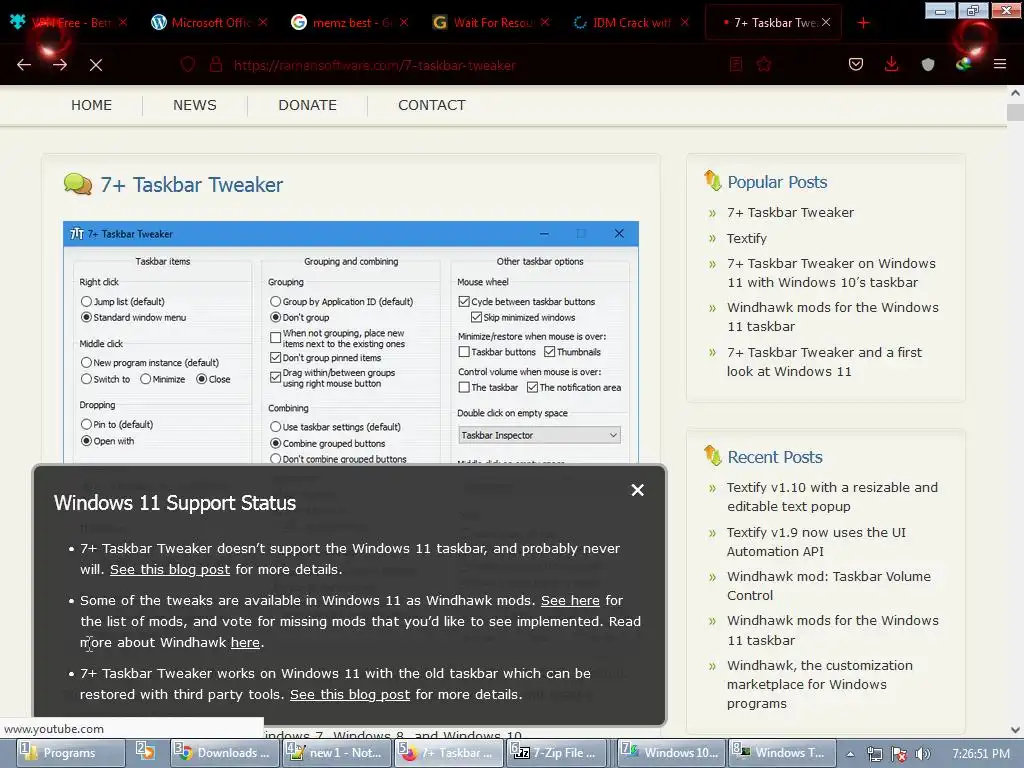Viewport: 1024px width, 768px height.
Task: Open Downloads Chrome window in taskbar
Action: (226, 753)
